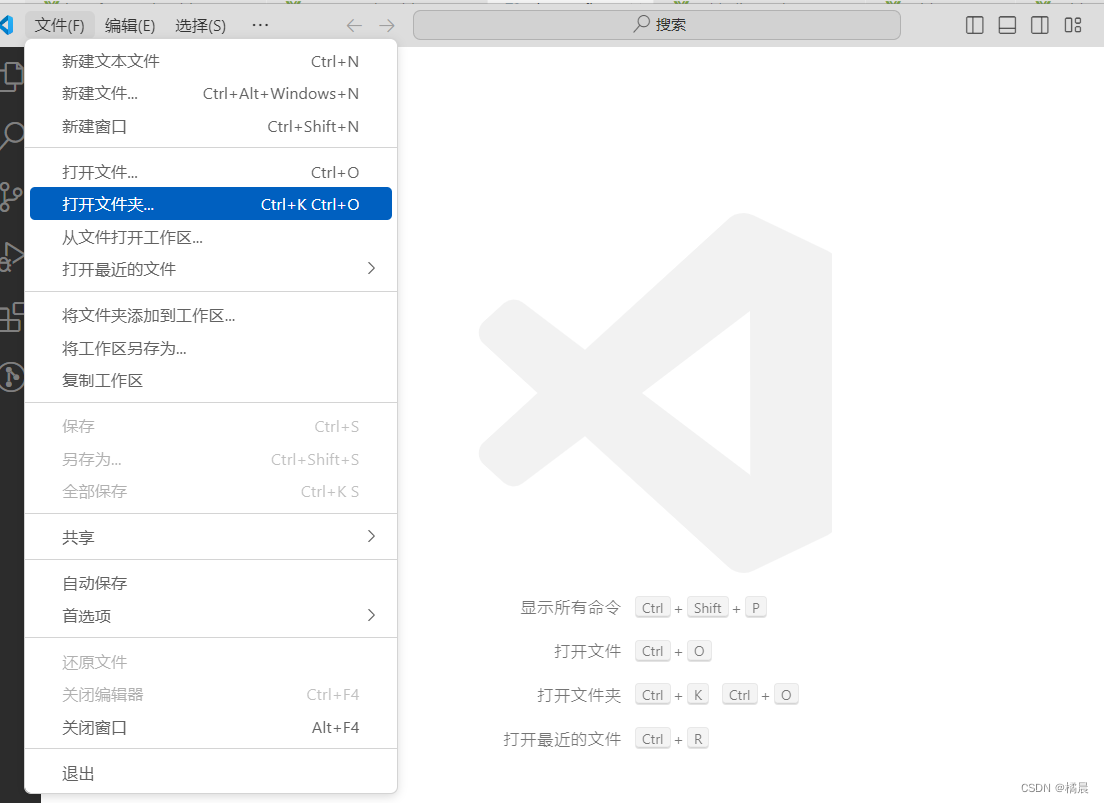The width and height of the screenshot is (1104, 803).
Task: Click the VS Code logo icon
Action: (x=7, y=25)
